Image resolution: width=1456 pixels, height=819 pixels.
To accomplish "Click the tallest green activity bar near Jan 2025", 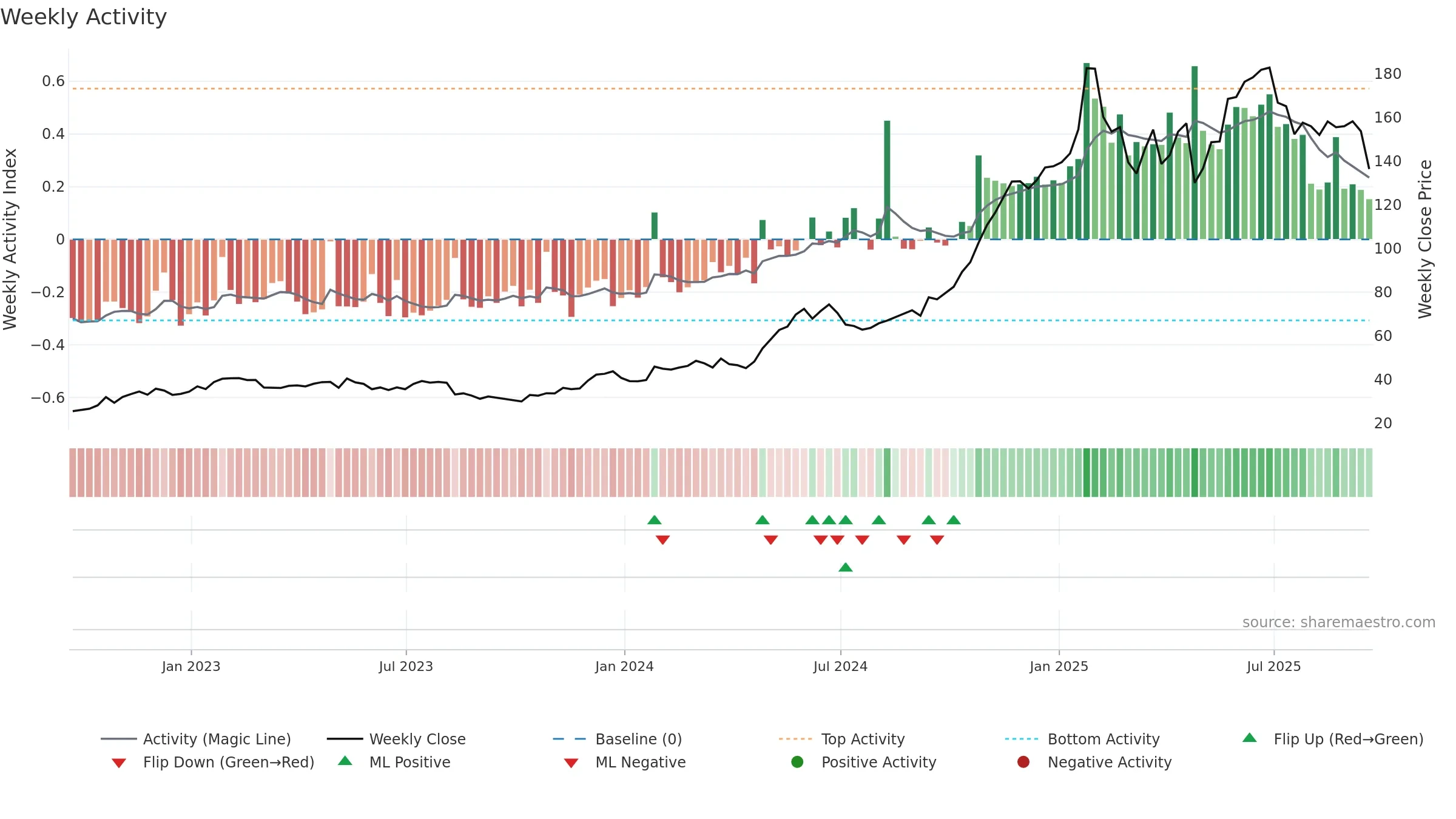I will tap(1087, 151).
